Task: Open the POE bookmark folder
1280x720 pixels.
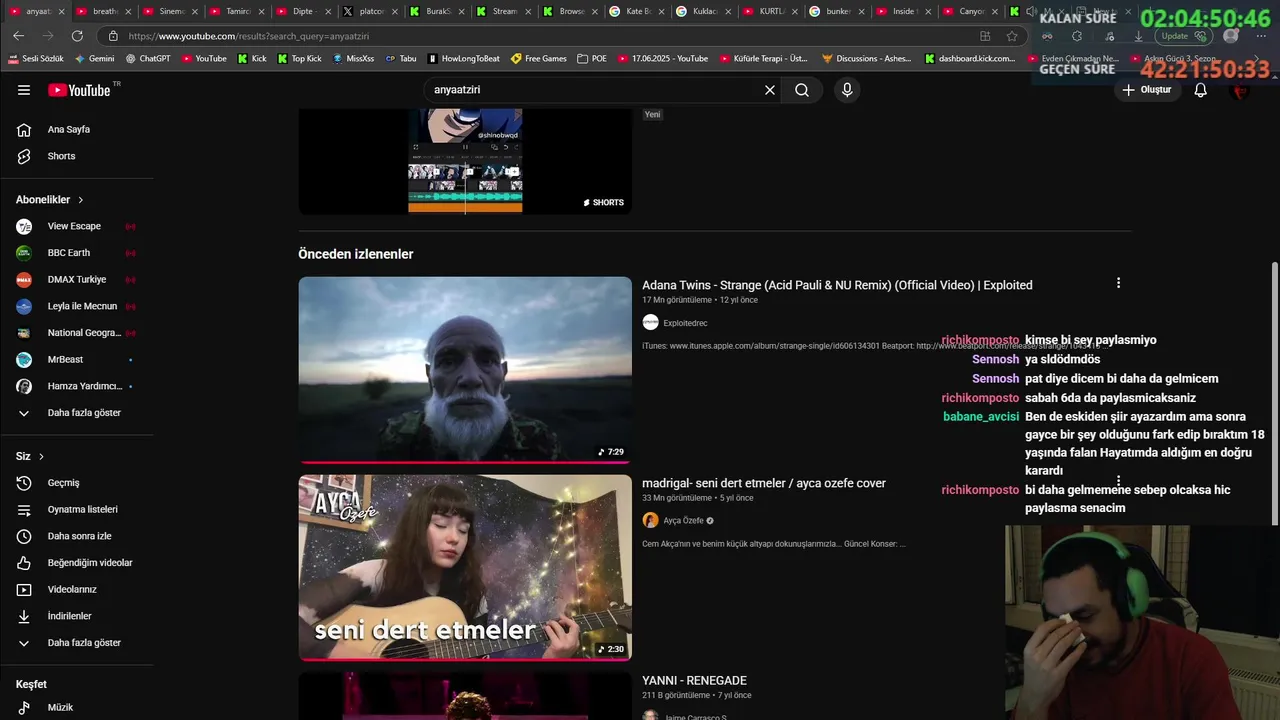Action: pyautogui.click(x=592, y=58)
